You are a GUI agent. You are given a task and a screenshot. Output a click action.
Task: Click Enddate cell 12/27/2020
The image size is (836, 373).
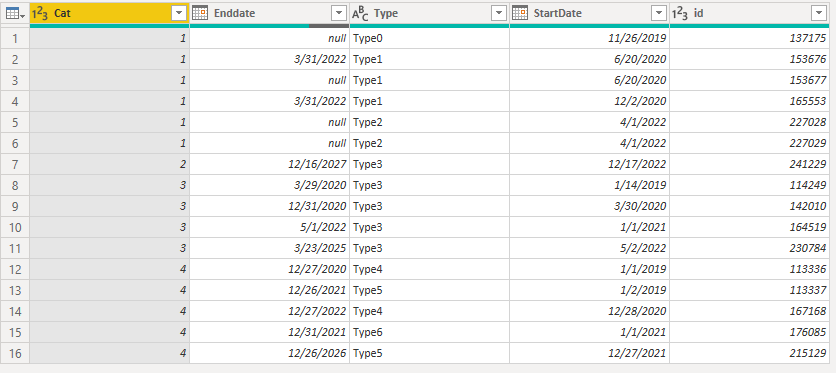click(269, 269)
